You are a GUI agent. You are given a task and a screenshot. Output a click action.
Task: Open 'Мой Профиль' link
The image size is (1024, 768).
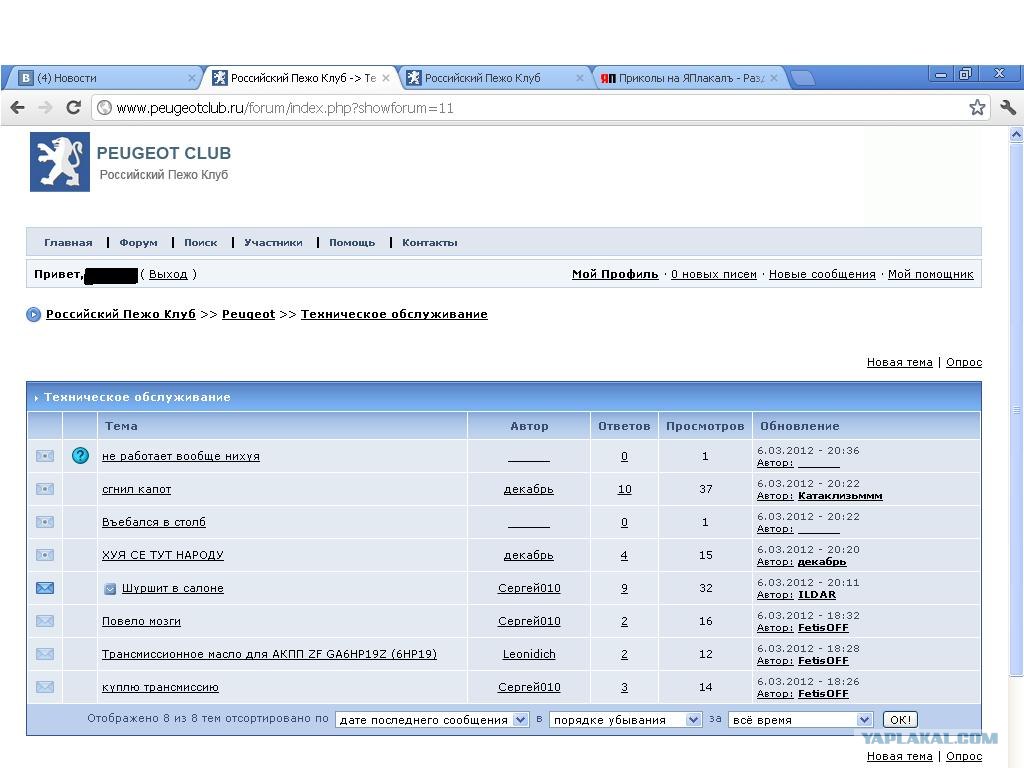pos(615,274)
